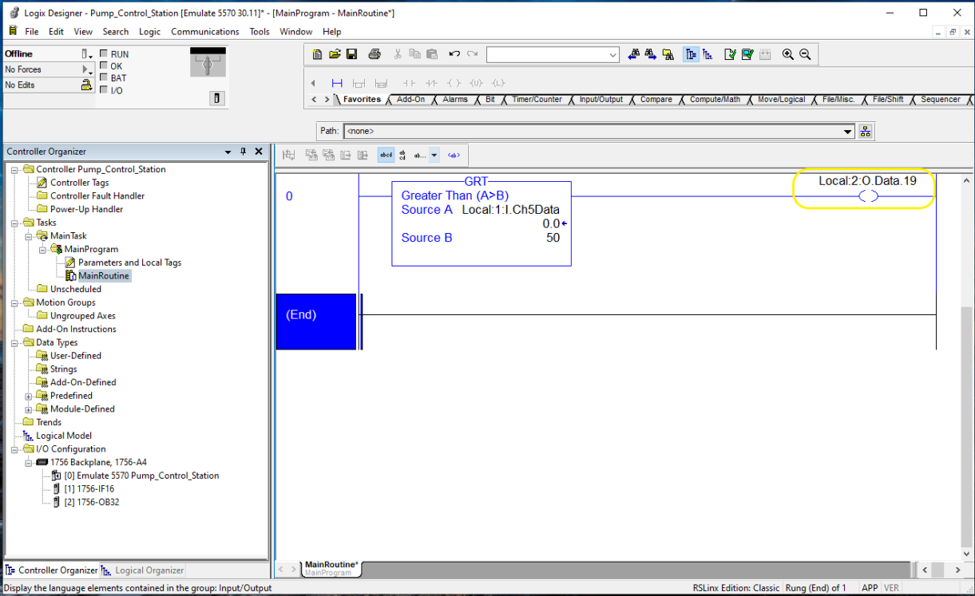The width and height of the screenshot is (975, 596).
Task: Click the BAT status indicator box
Action: [104, 77]
